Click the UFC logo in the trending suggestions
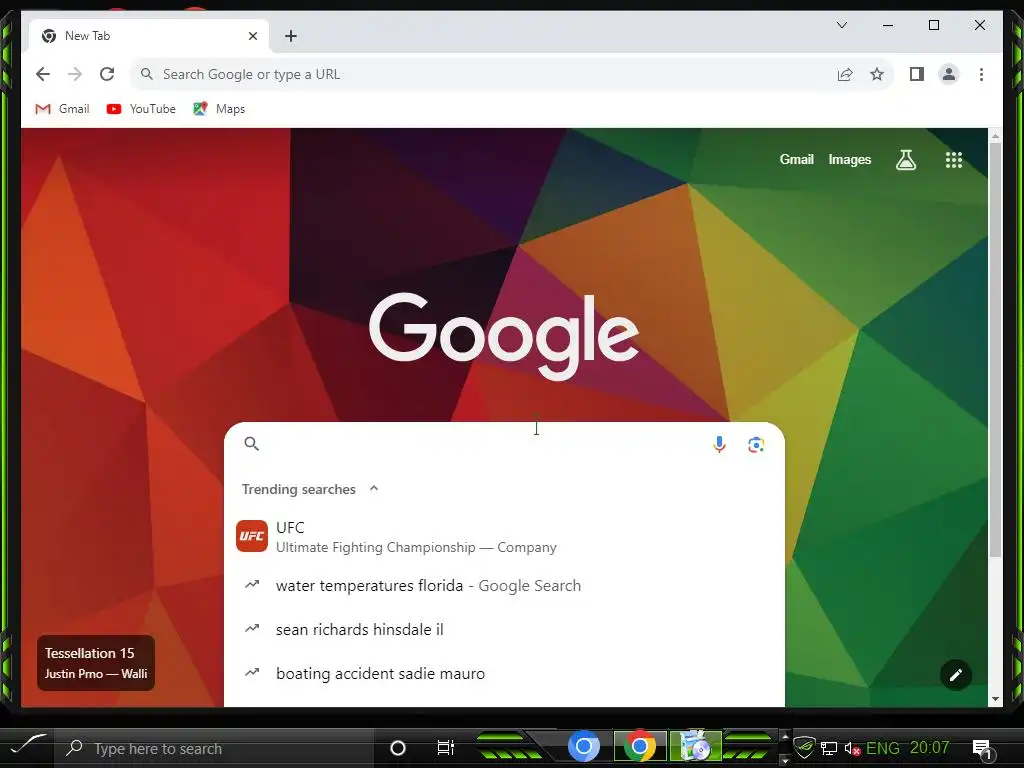Image resolution: width=1024 pixels, height=768 pixels. [x=252, y=536]
